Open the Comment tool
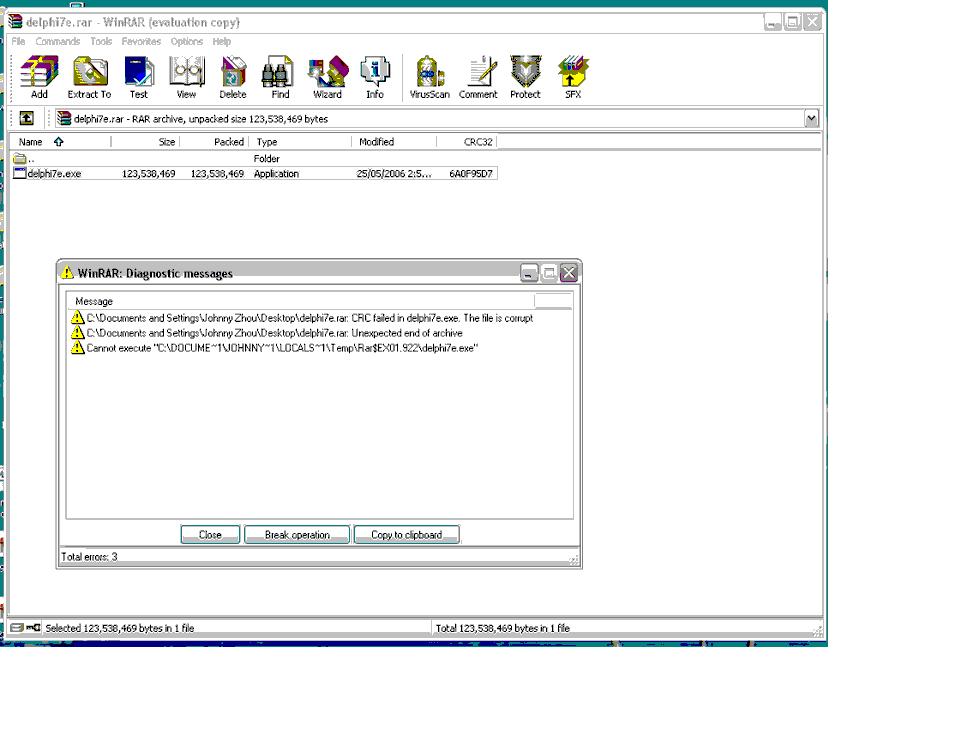This screenshot has height=734, width=966. 478,77
